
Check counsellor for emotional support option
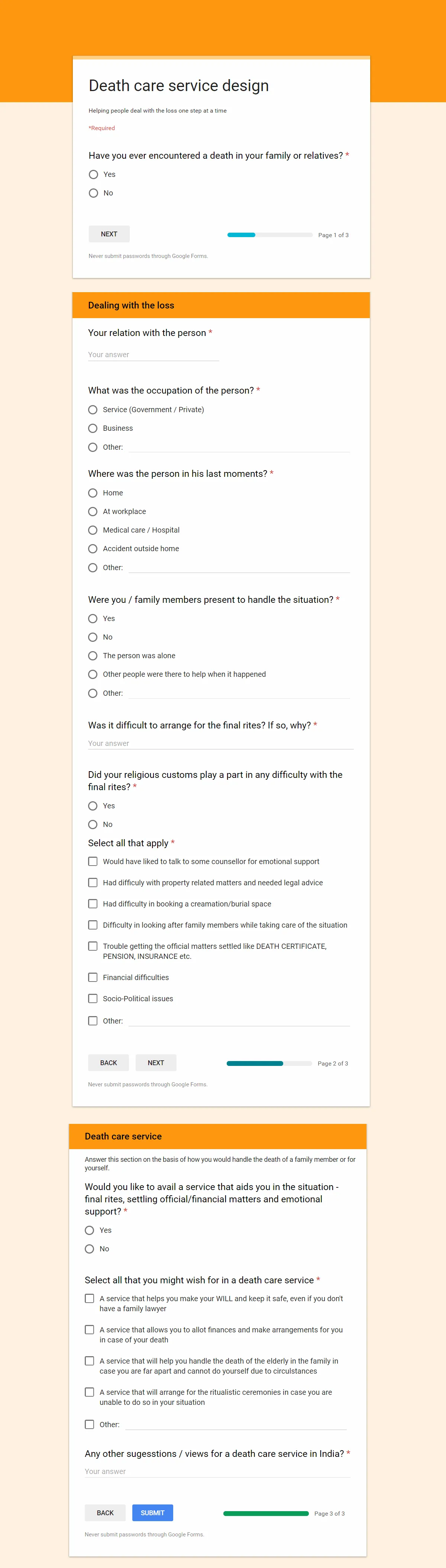click(93, 861)
